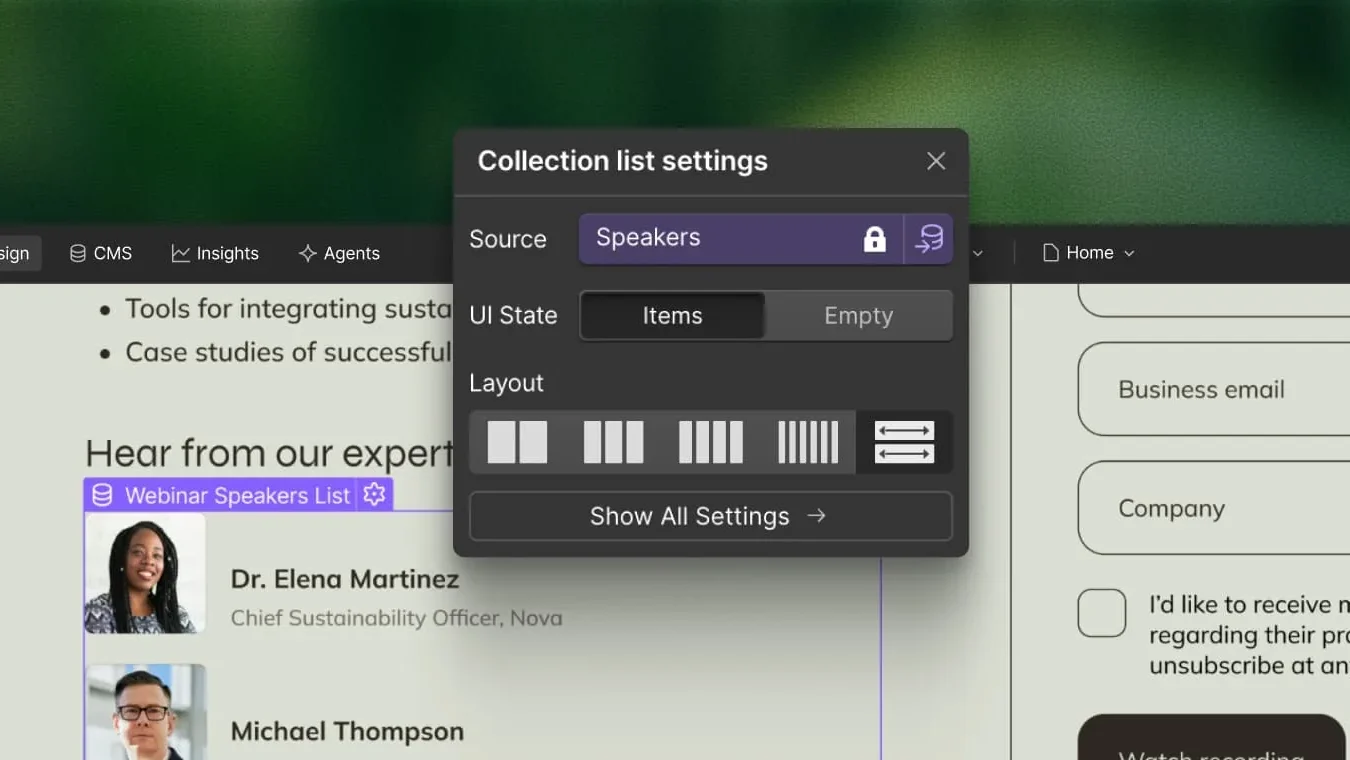
Task: Select the six-column layout icon
Action: click(808, 442)
